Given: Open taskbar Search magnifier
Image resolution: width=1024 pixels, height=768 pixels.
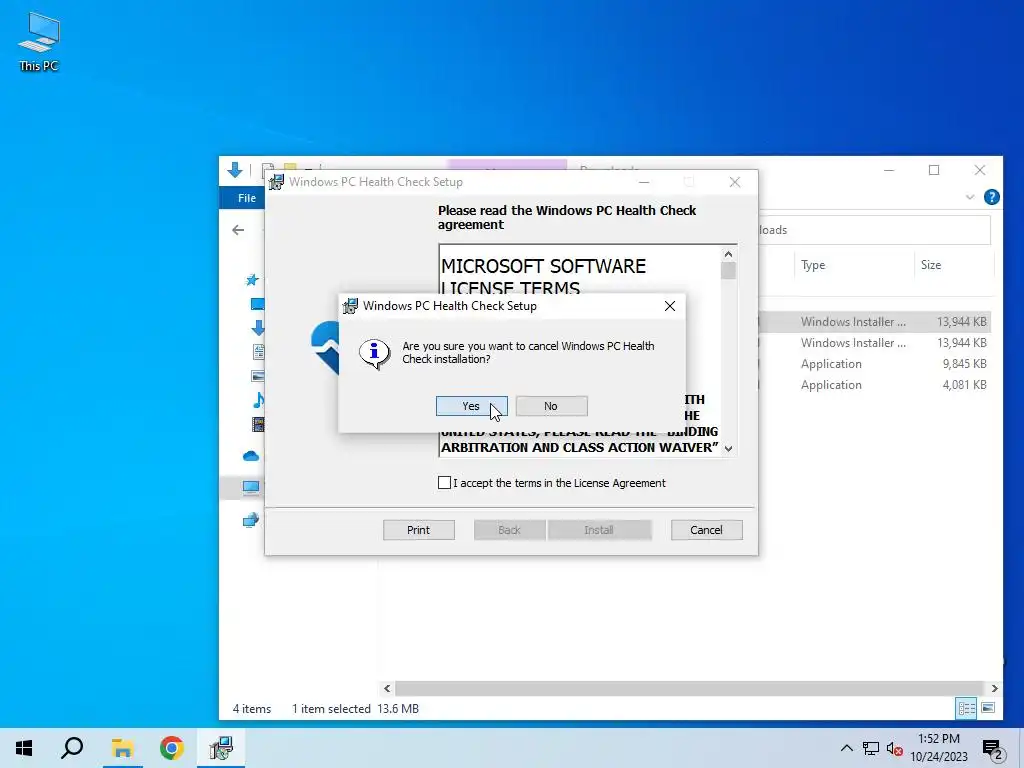Looking at the screenshot, I should 72,748.
